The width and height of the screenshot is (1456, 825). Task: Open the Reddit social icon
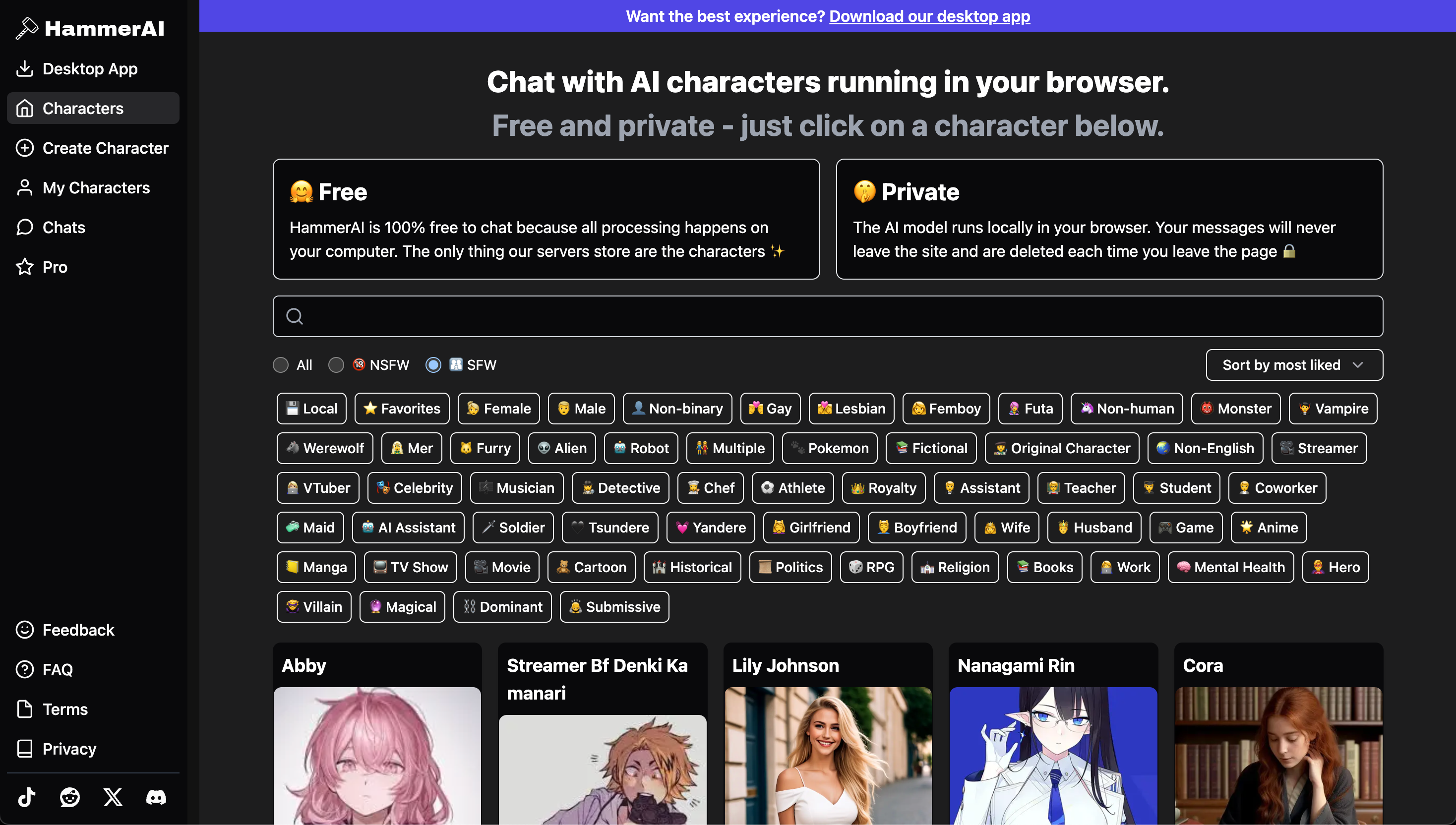point(70,797)
